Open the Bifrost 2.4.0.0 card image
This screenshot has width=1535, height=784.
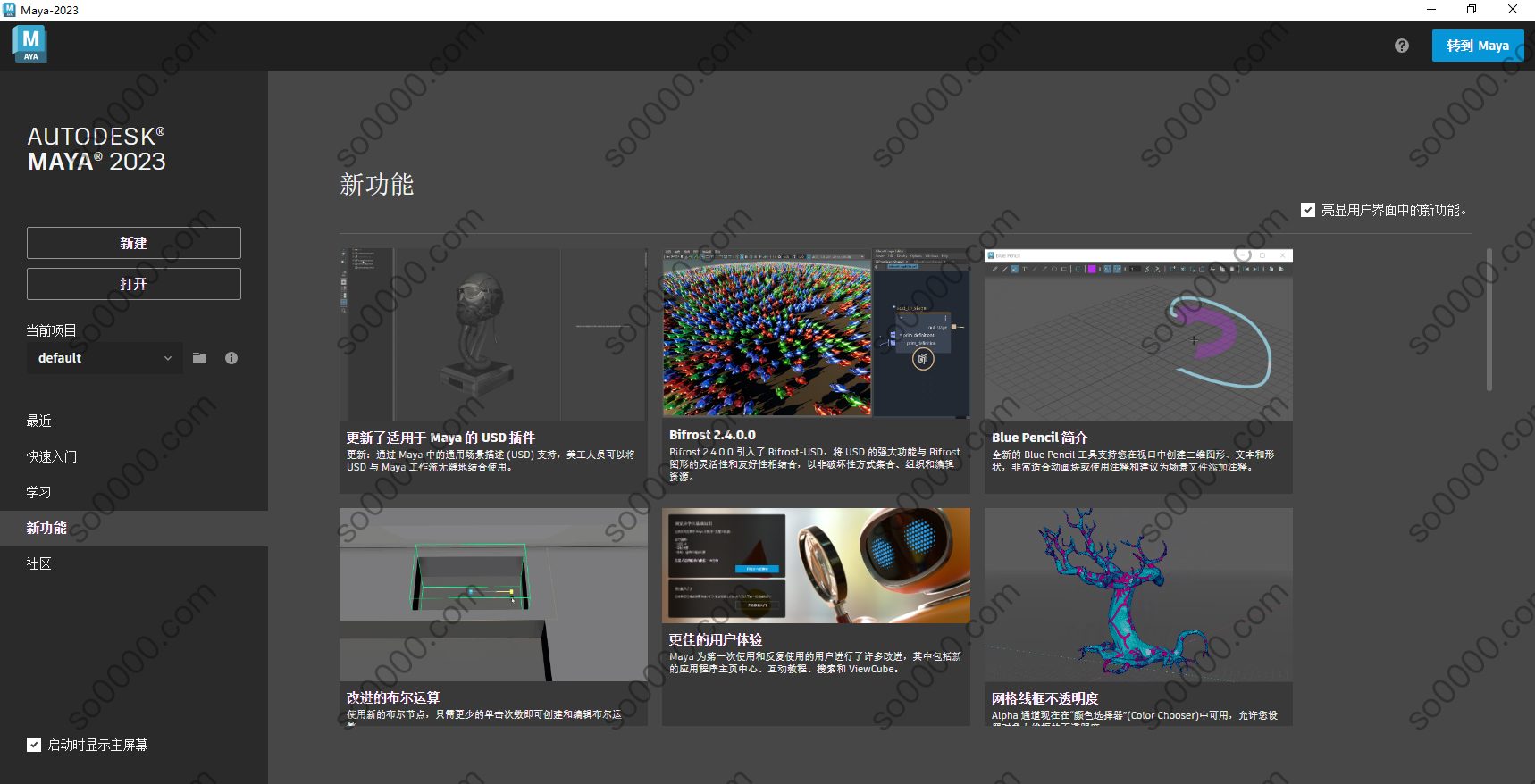click(x=816, y=333)
